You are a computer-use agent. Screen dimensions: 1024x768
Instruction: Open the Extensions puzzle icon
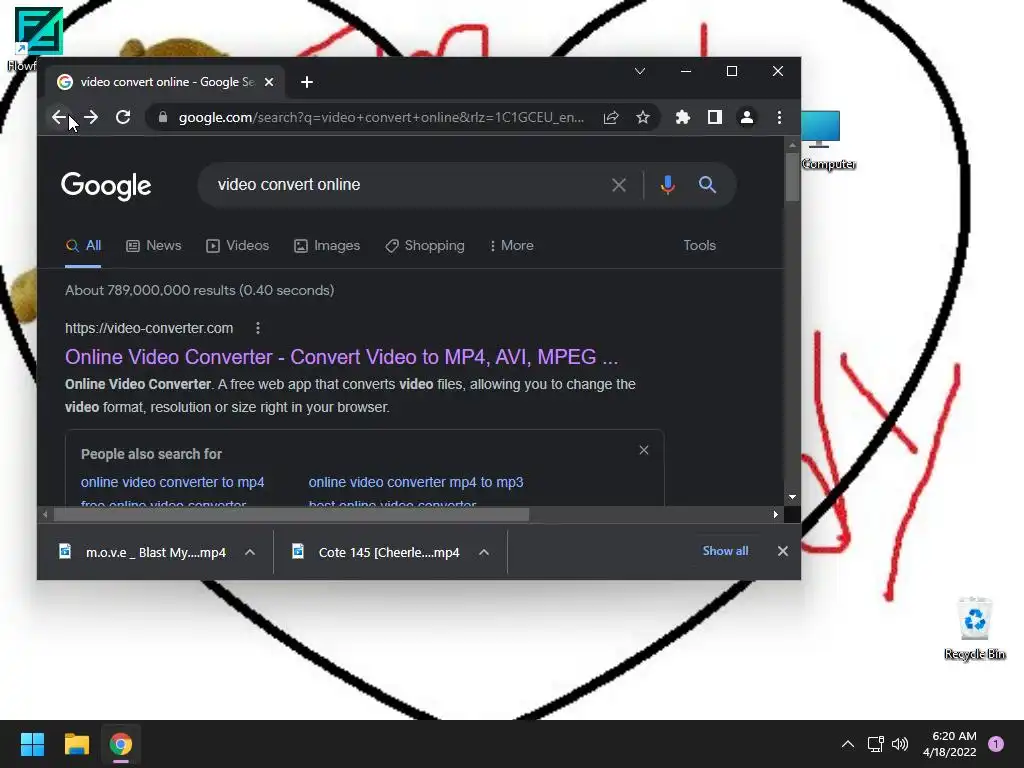coord(682,118)
